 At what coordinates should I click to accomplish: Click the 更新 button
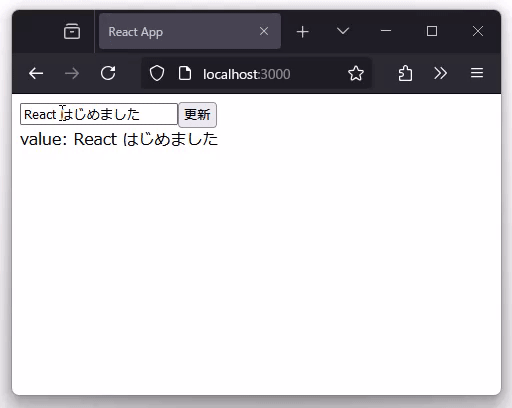pos(197,115)
